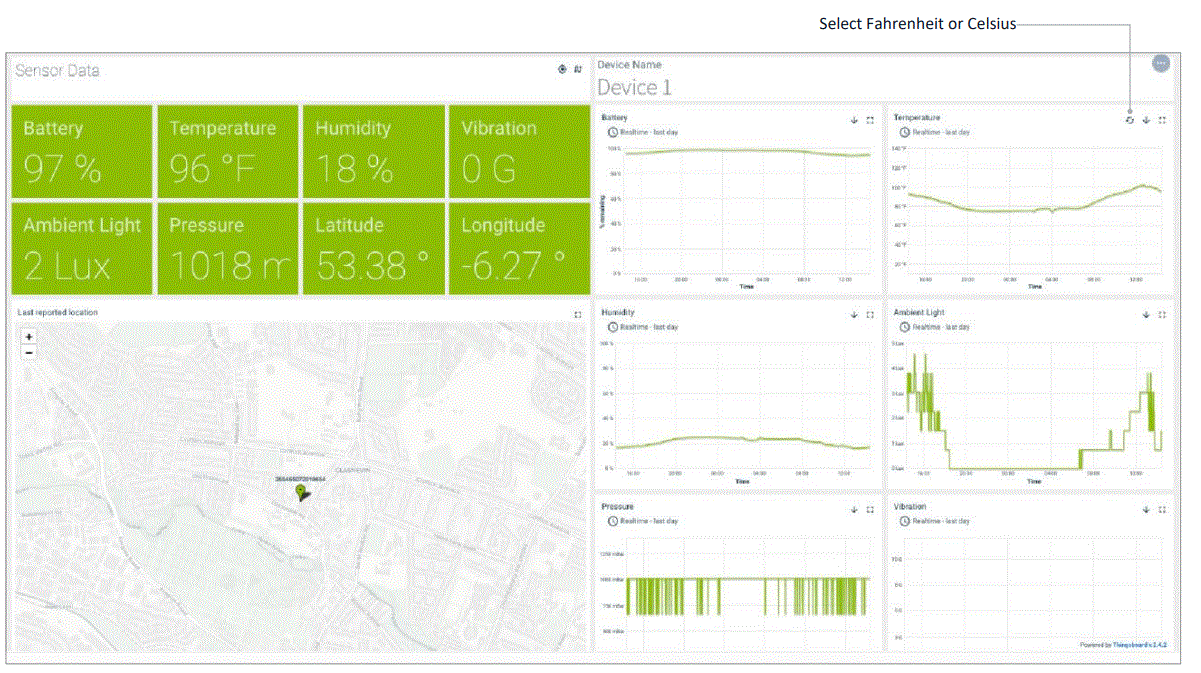This screenshot has width=1201, height=673.
Task: Select the Temperature 96 °F sensor tile
Action: 227,151
